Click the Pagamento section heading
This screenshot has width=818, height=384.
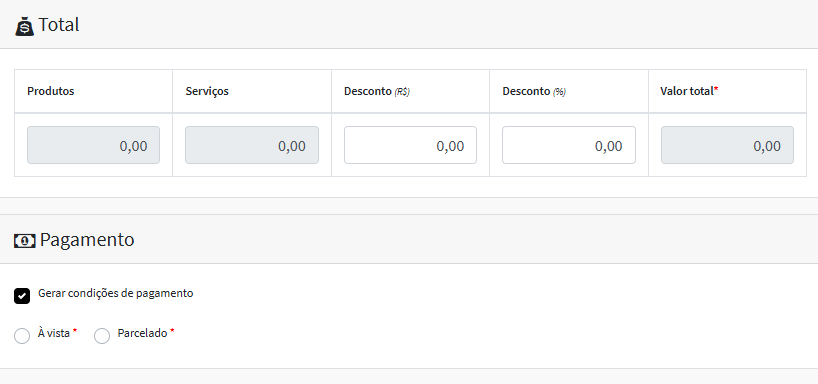pyautogui.click(x=87, y=240)
